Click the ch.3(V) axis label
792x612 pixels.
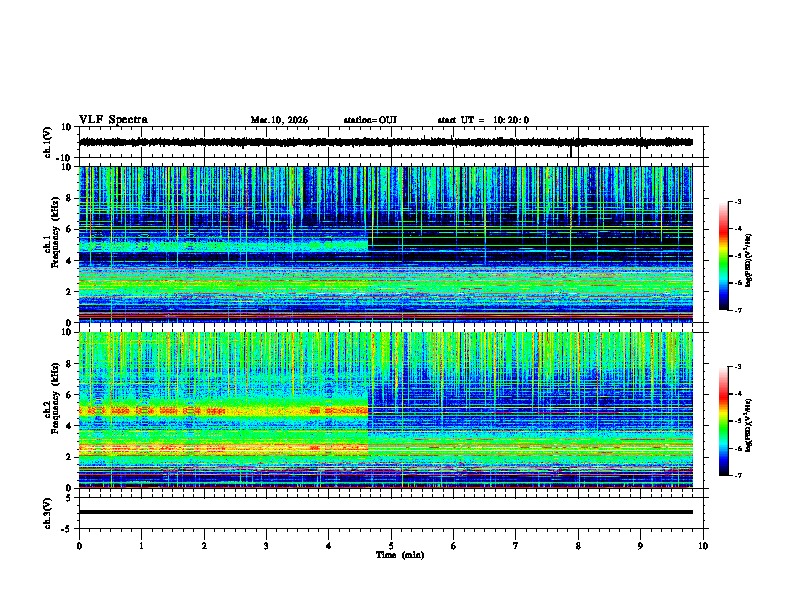tap(48, 513)
